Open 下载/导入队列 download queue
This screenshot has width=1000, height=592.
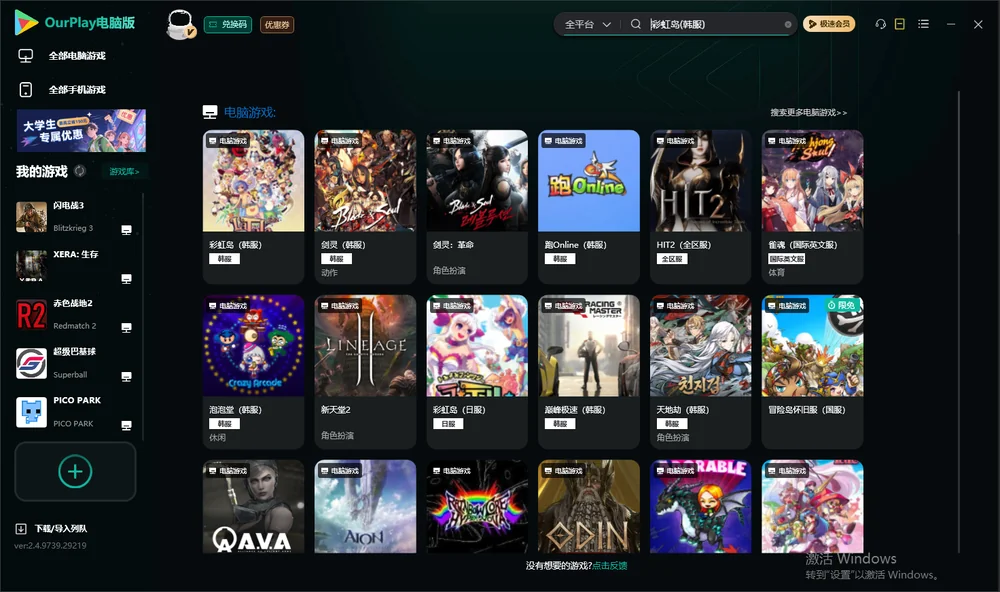52,528
